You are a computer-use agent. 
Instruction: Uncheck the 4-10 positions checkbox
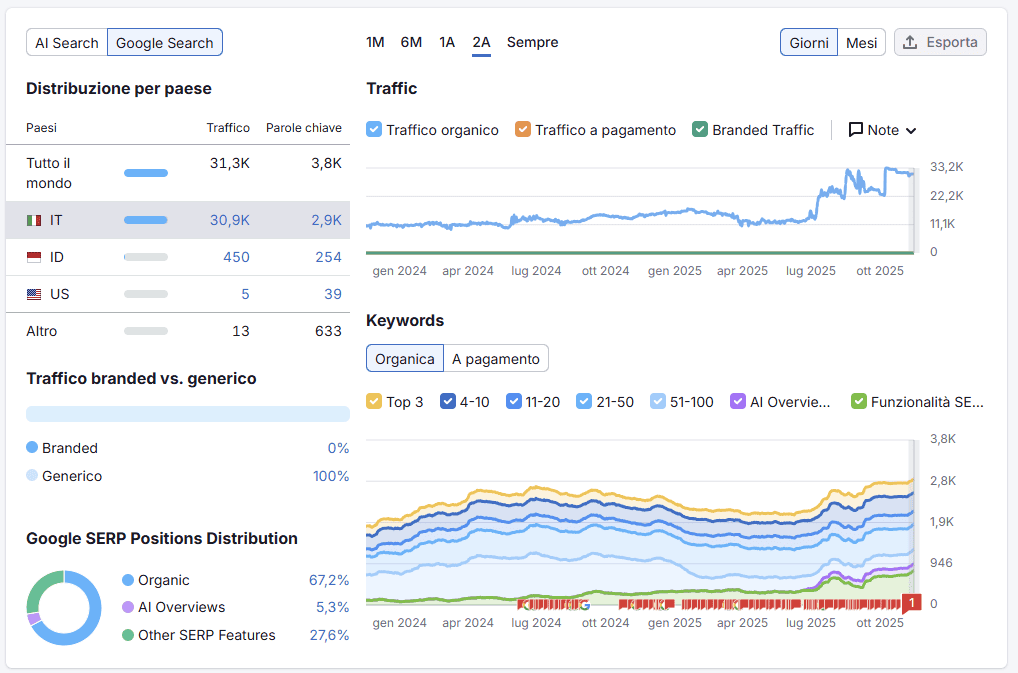click(x=447, y=401)
